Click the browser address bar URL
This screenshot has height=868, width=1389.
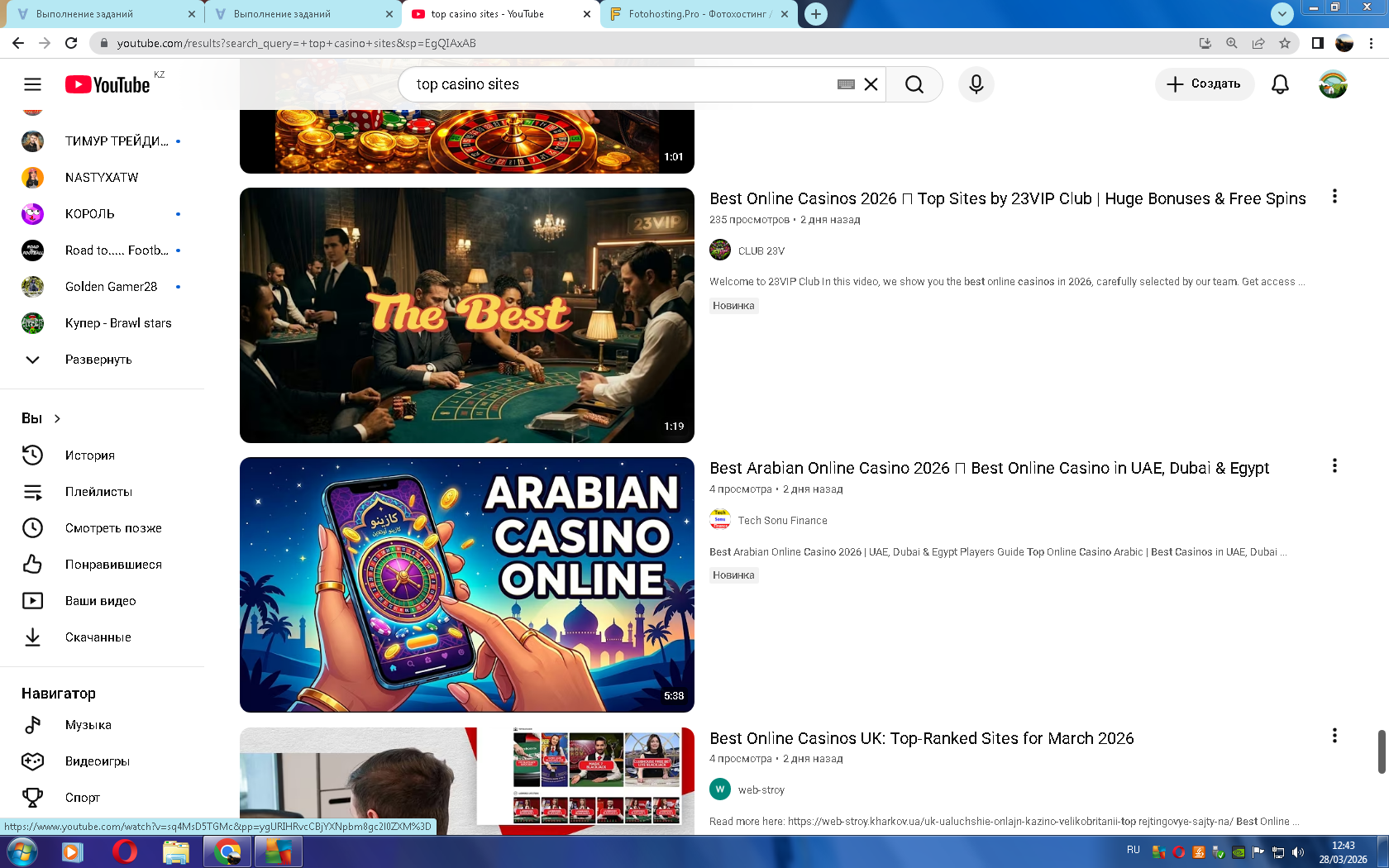point(296,43)
